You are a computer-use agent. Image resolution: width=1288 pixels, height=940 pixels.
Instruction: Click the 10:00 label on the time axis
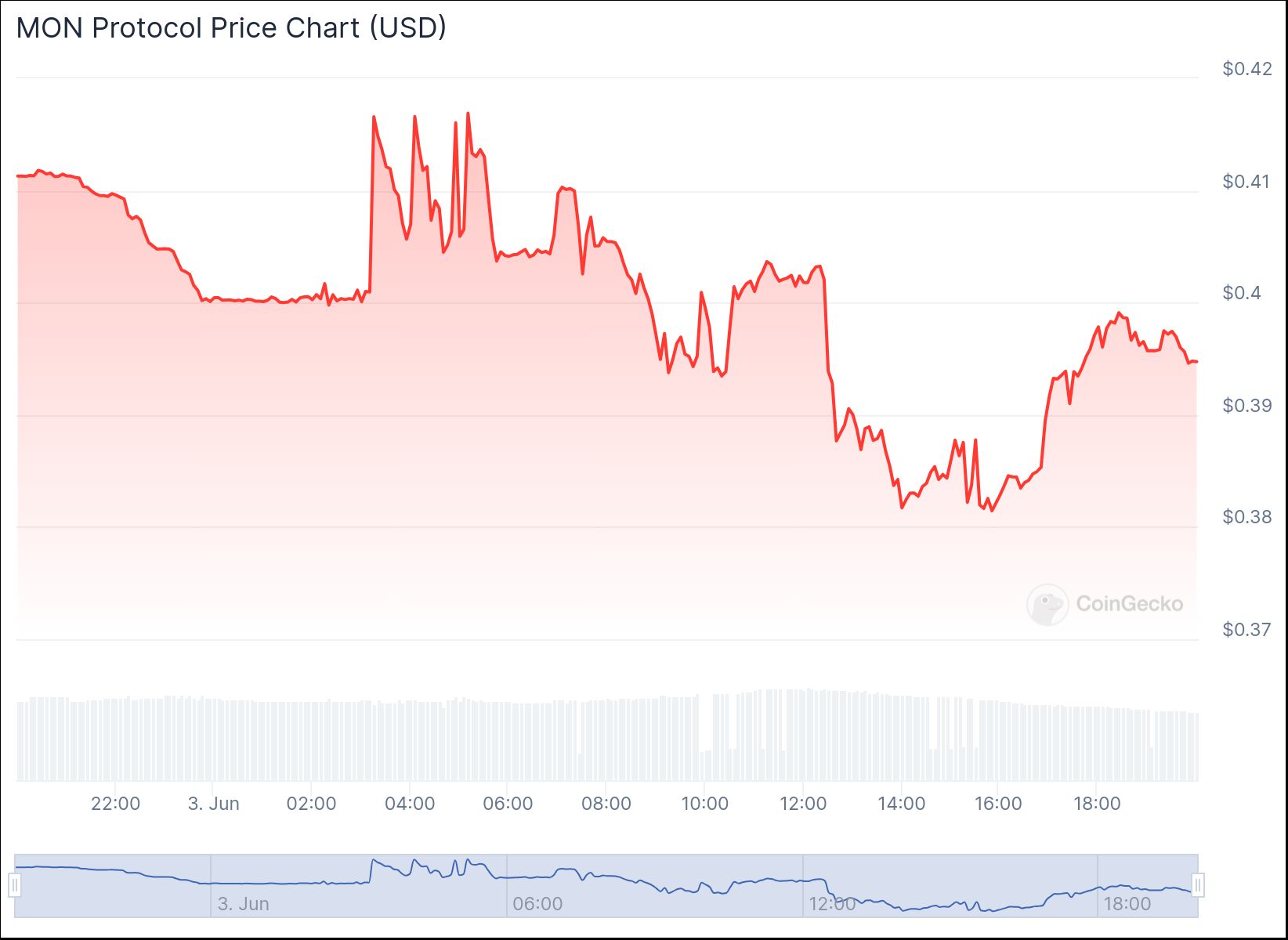point(704,804)
